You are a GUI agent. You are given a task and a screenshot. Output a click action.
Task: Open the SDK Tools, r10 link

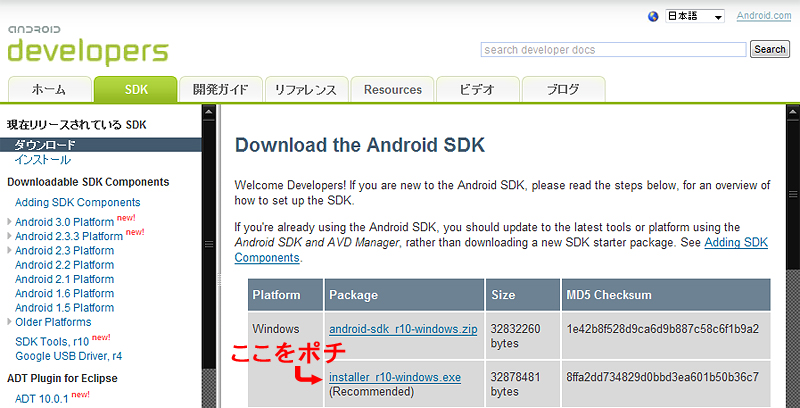tap(52, 342)
